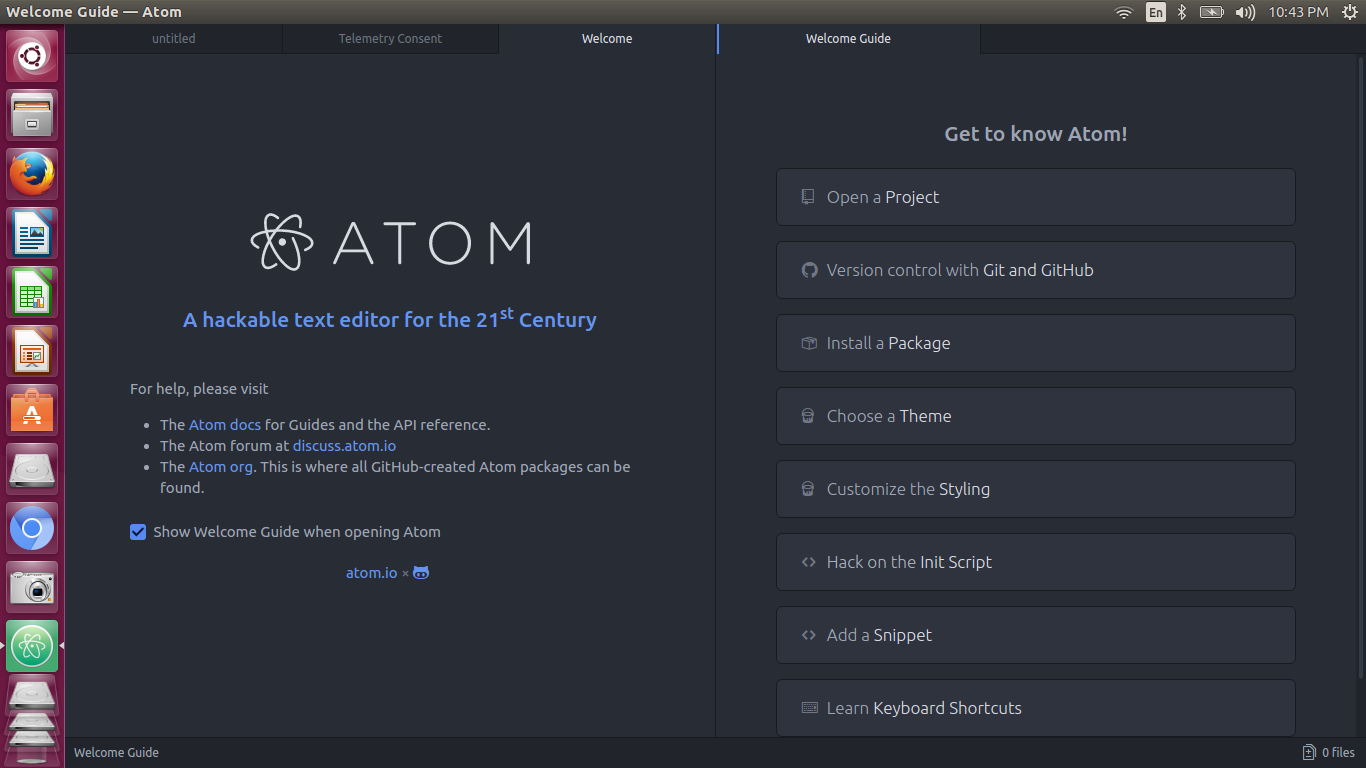Expand the Choose a Theme card
Image resolution: width=1366 pixels, height=768 pixels.
1035,416
